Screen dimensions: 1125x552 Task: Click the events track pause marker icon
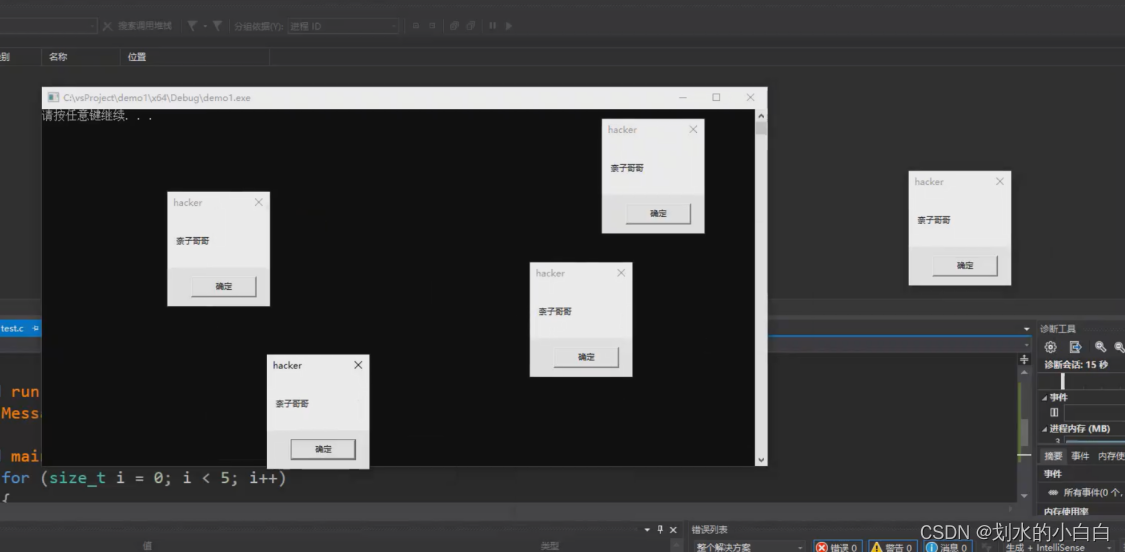[x=1053, y=412]
